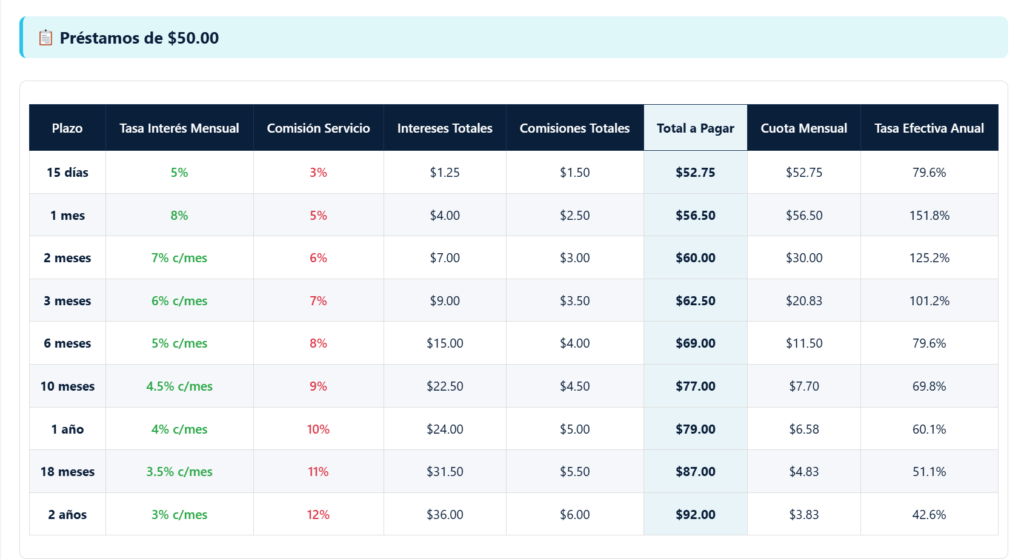This screenshot has height=559, width=1024.
Task: Click the $15.00 interest in 6 meses row
Action: [445, 343]
